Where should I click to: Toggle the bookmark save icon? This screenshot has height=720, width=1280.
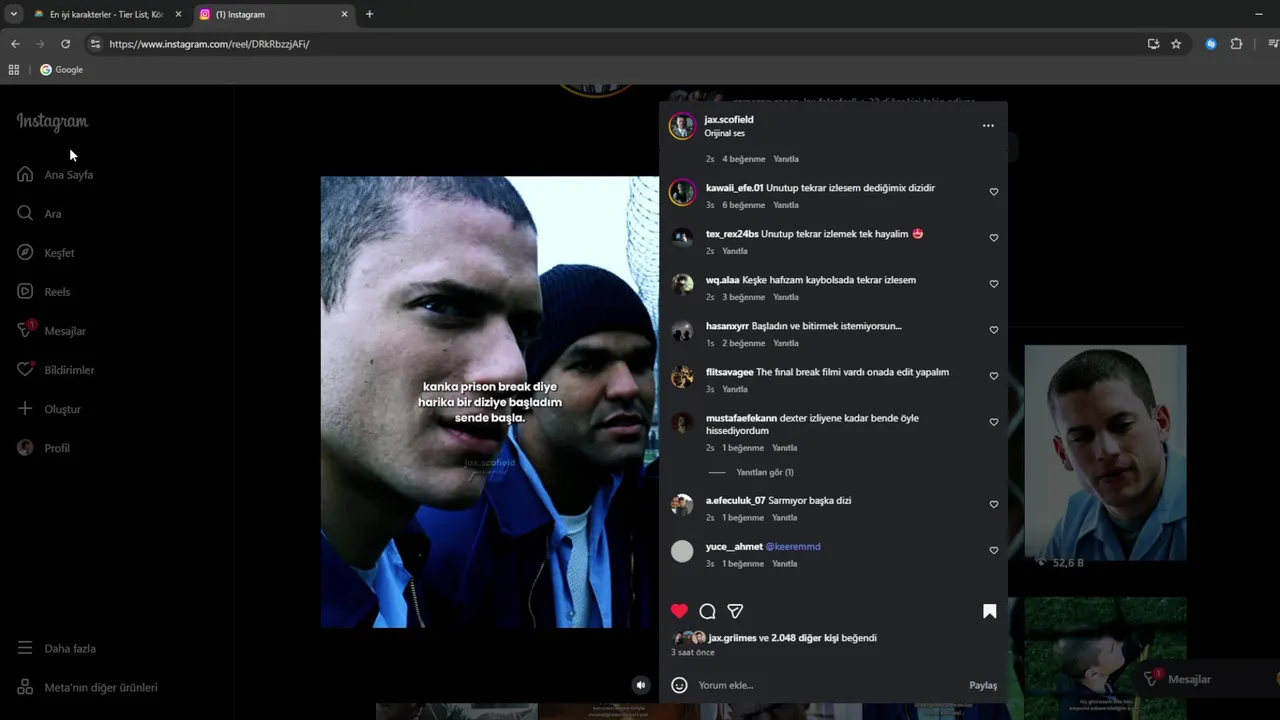[x=989, y=611]
